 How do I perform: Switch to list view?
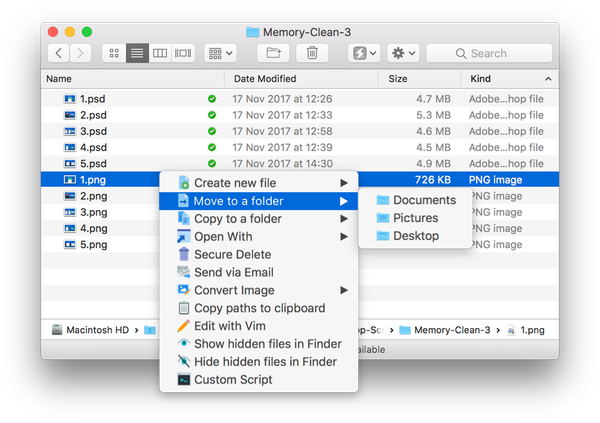point(137,53)
